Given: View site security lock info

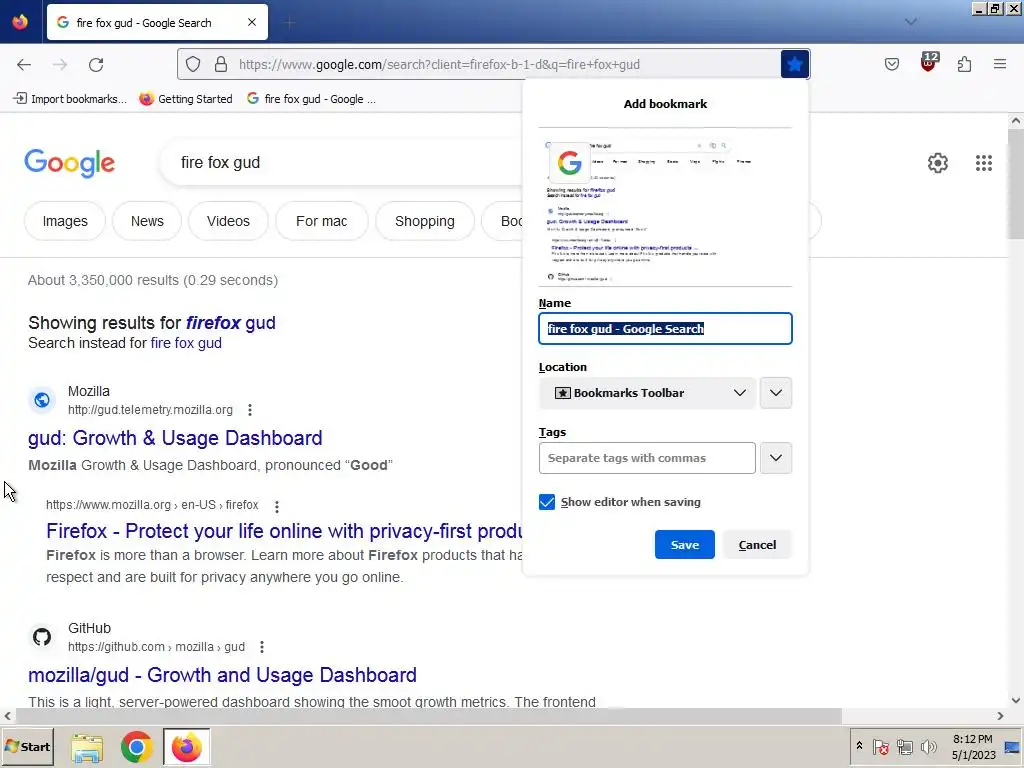Looking at the screenshot, I should (x=221, y=64).
